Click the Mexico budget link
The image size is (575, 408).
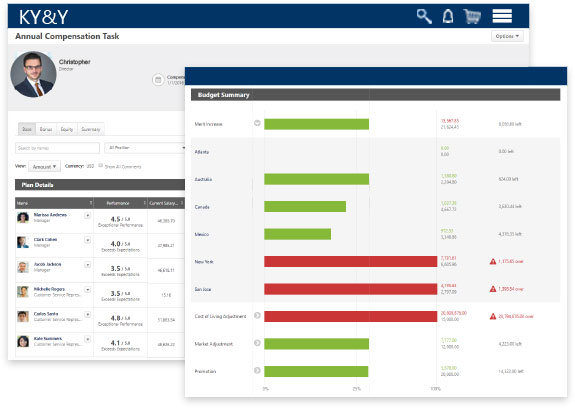[202, 234]
